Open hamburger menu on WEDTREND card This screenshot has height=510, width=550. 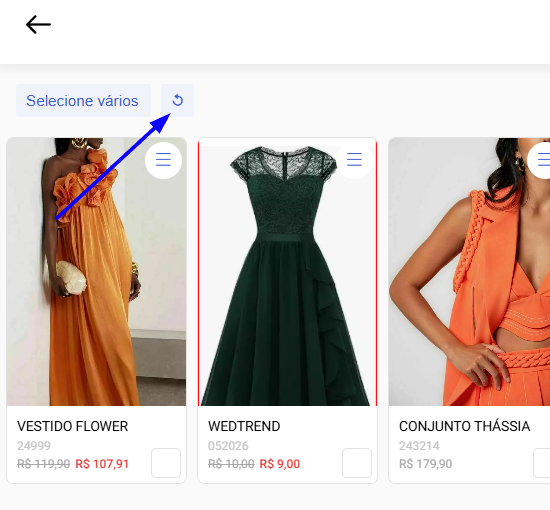[354, 160]
